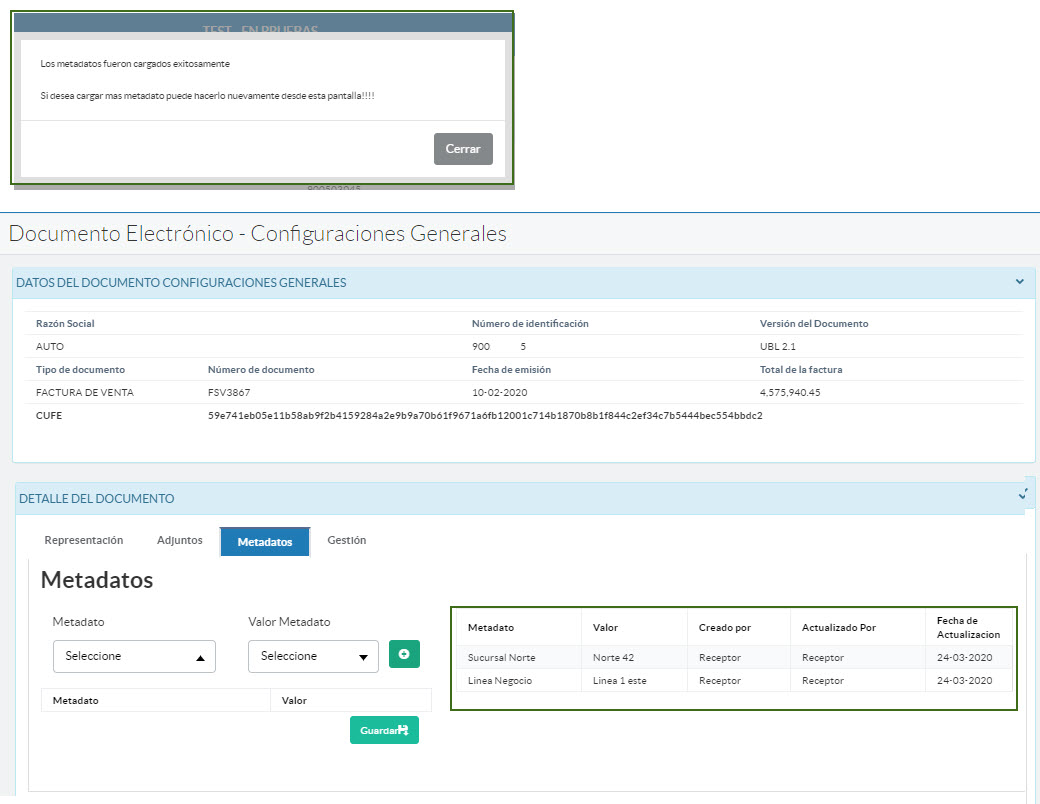The image size is (1040, 804).
Task: Open the Valor Metadato select dropdown
Action: 313,657
